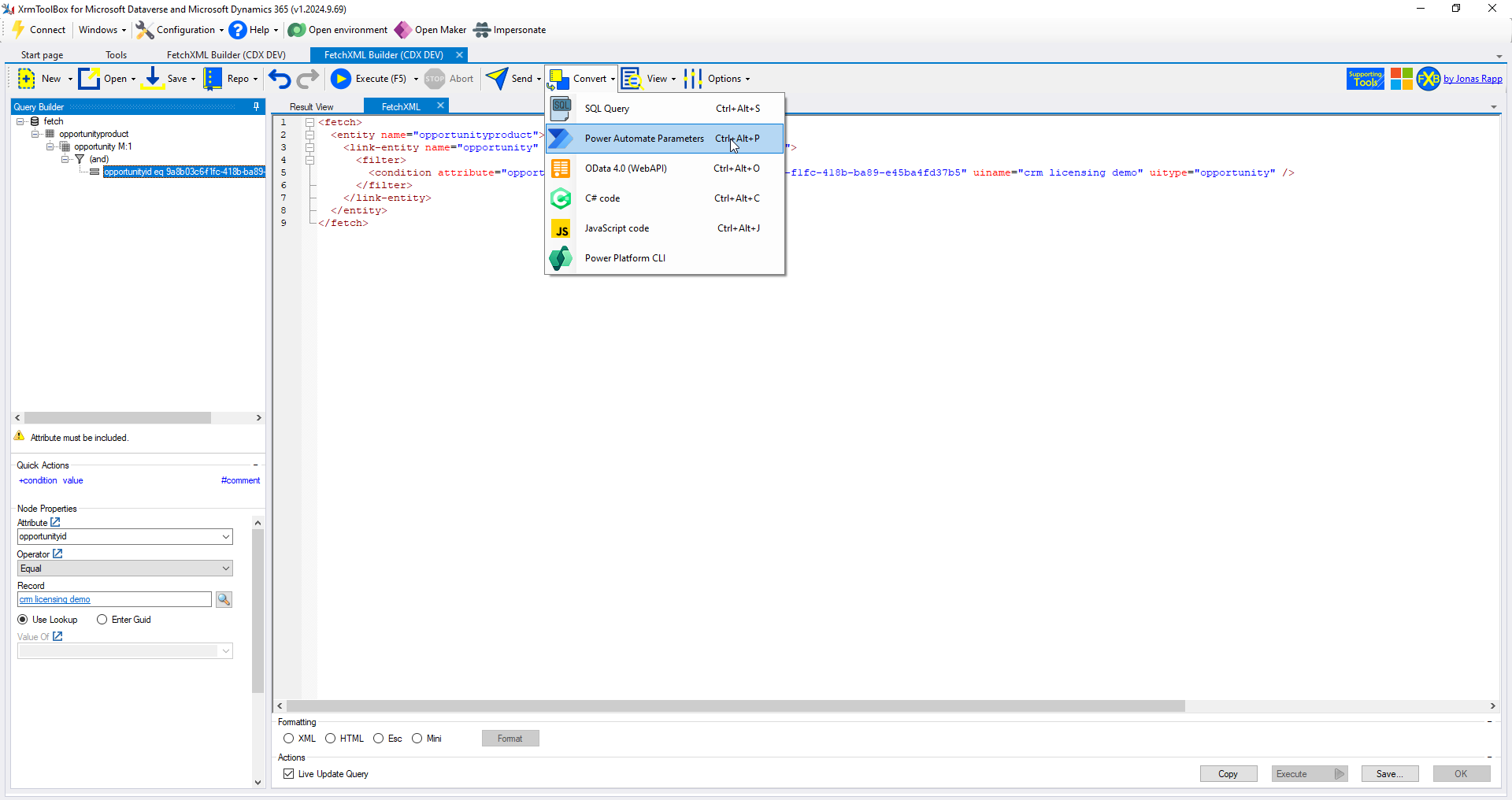
Task: Collapse the fetch tree node
Action: point(20,121)
